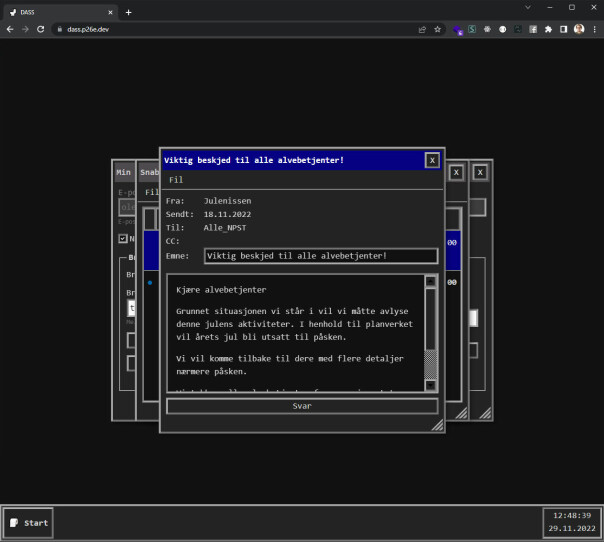Bookmark this page with the star icon
Screen dimensions: 604x542
438,29
